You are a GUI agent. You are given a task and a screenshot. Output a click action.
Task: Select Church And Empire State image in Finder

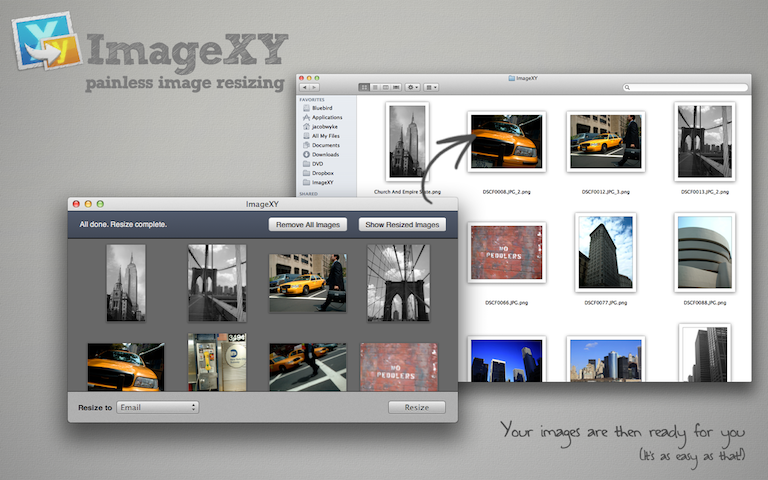coord(407,142)
